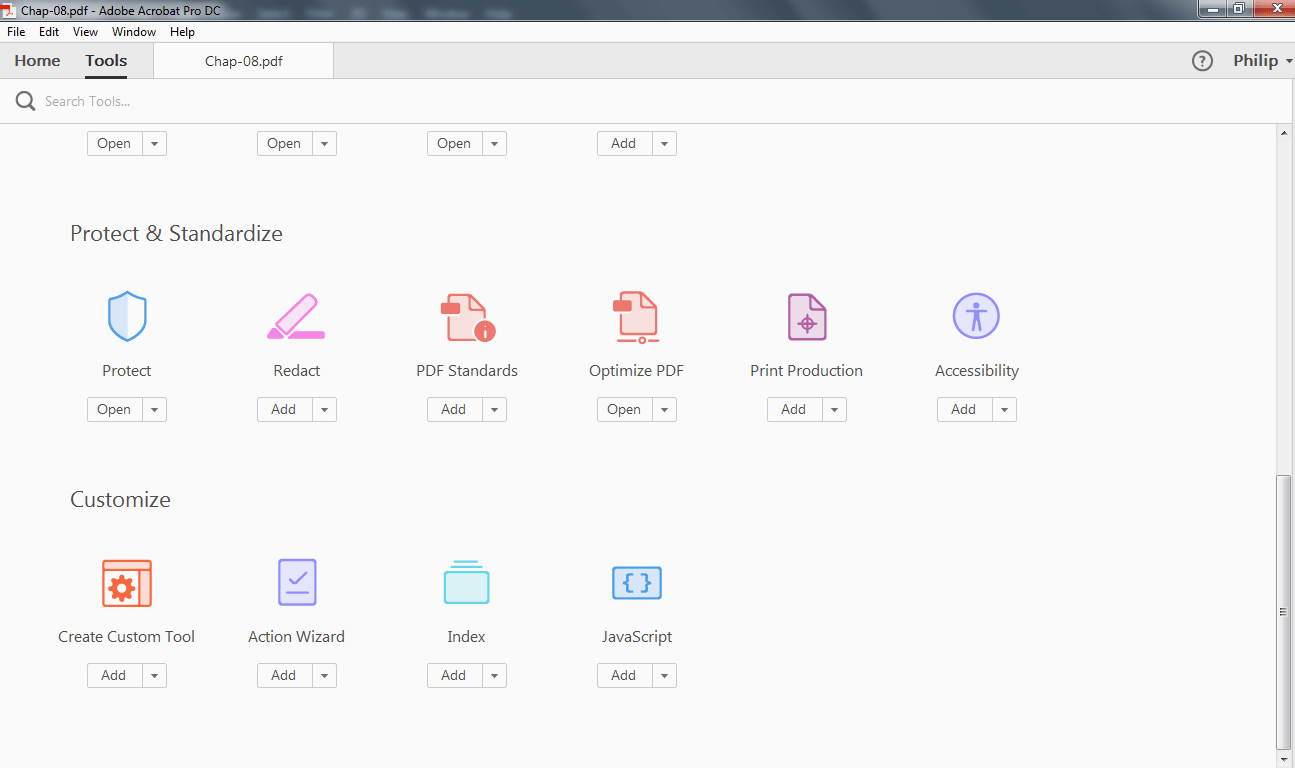Image resolution: width=1295 pixels, height=768 pixels.
Task: Click the search magnifier icon
Action: click(25, 101)
